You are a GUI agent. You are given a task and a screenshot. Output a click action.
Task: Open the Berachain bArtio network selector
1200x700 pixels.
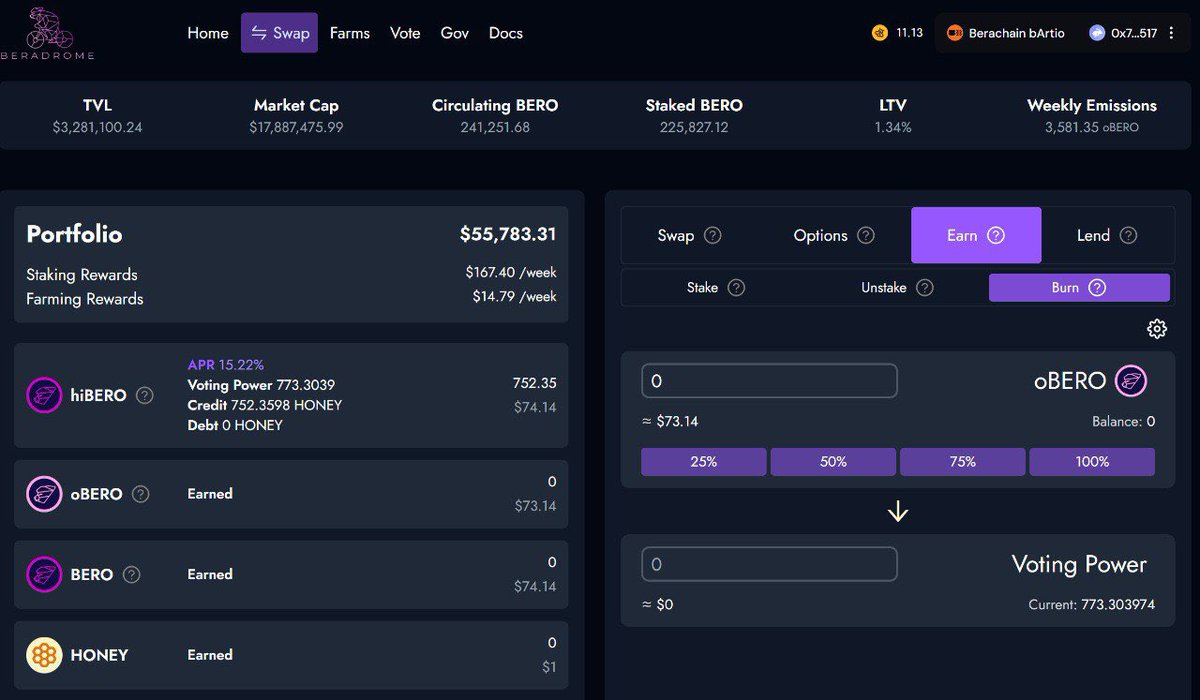[x=1006, y=33]
